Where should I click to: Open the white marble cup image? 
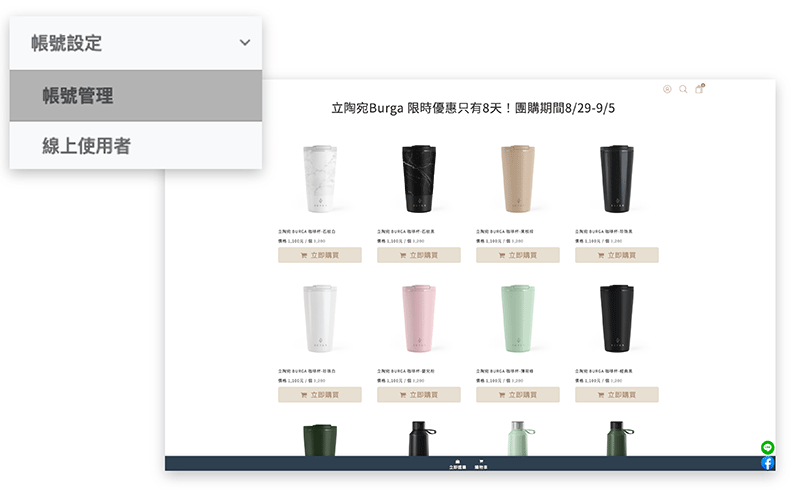[x=320, y=179]
